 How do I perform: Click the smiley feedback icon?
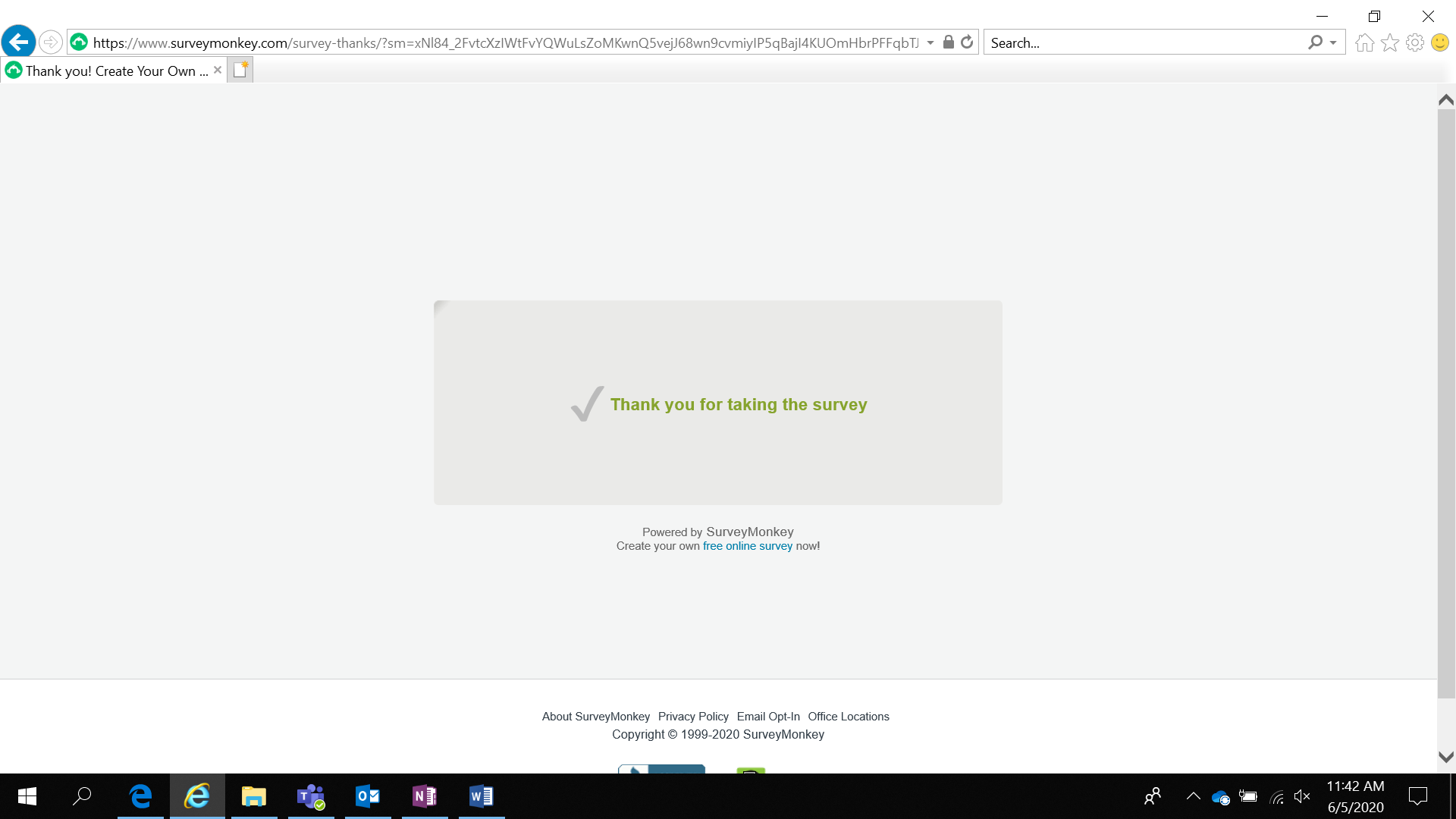pos(1439,42)
